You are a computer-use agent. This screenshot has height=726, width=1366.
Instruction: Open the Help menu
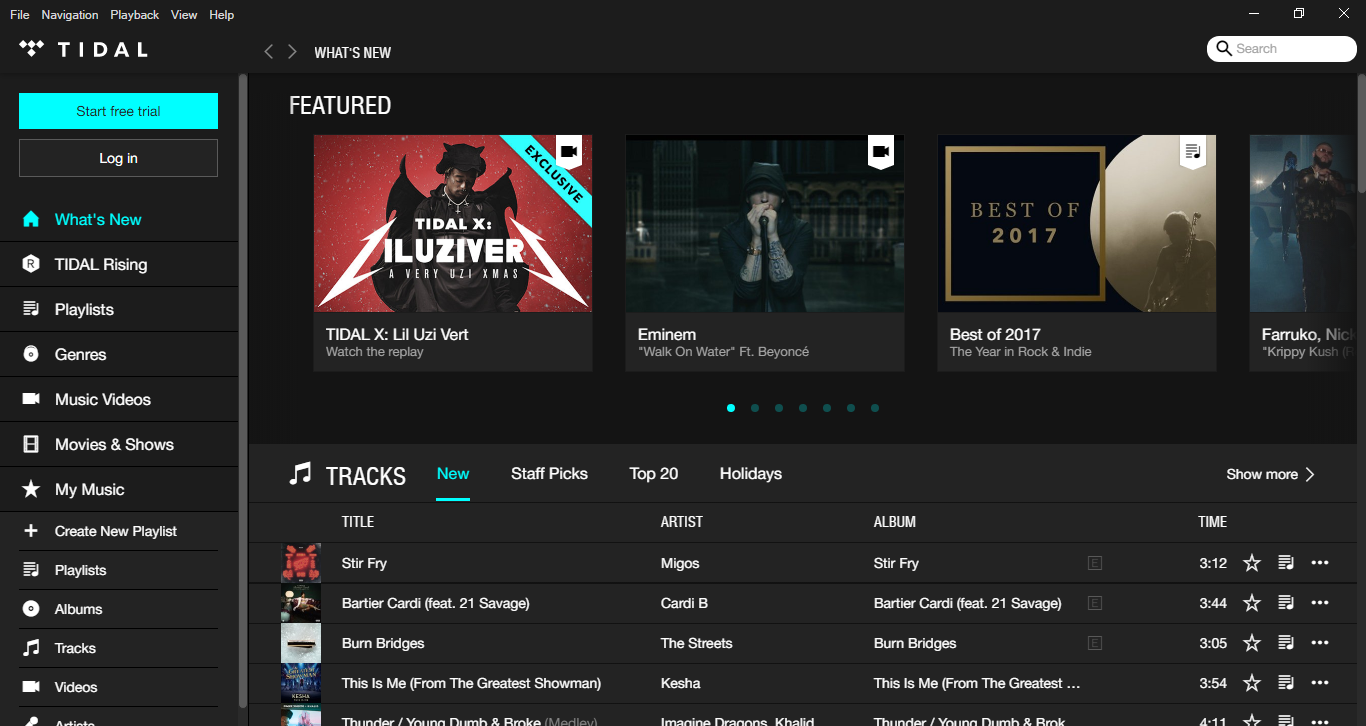pyautogui.click(x=222, y=14)
